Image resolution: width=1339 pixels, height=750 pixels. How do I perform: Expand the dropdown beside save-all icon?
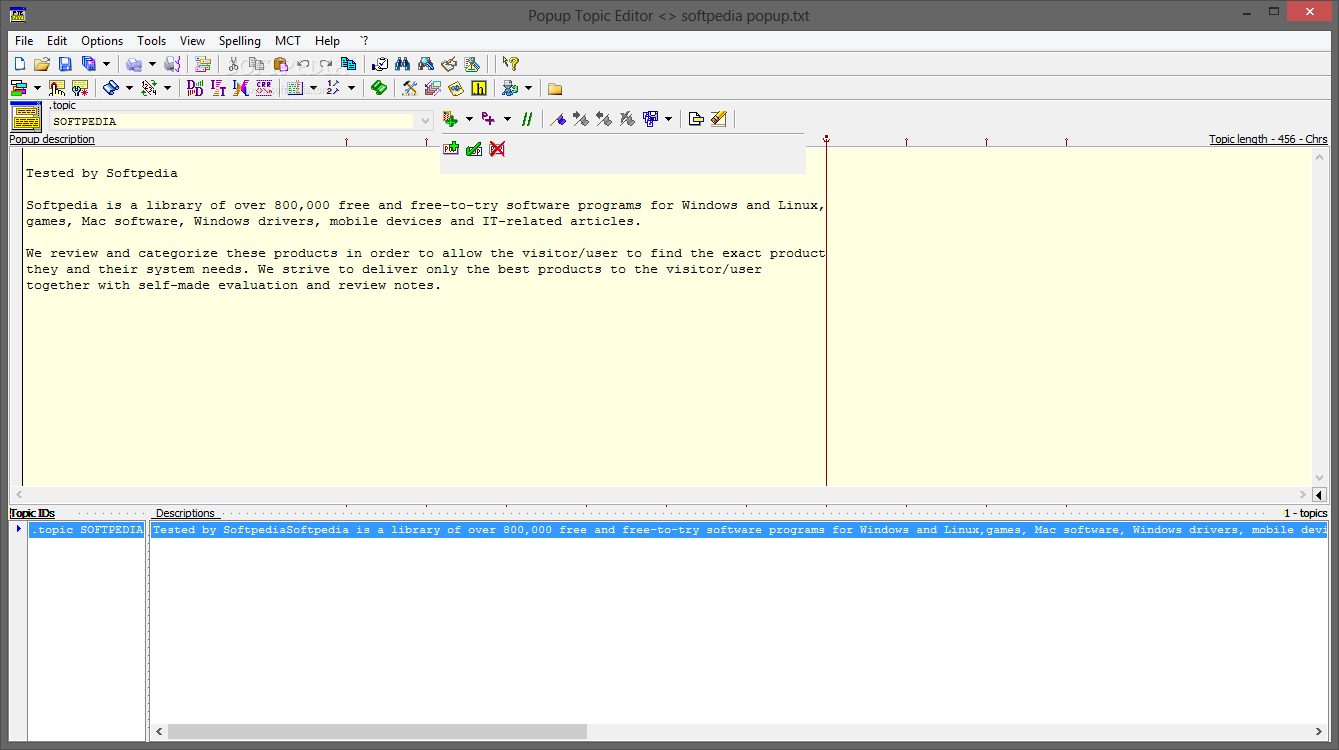point(106,64)
